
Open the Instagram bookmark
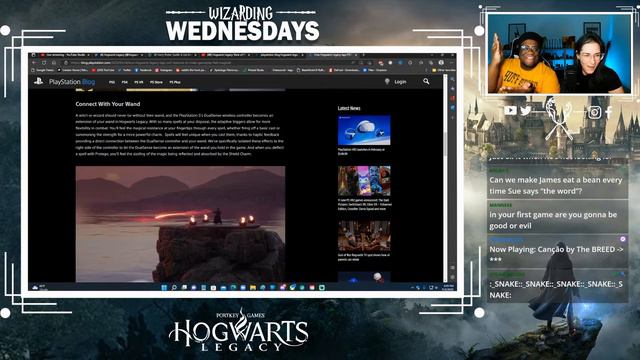coord(163,70)
